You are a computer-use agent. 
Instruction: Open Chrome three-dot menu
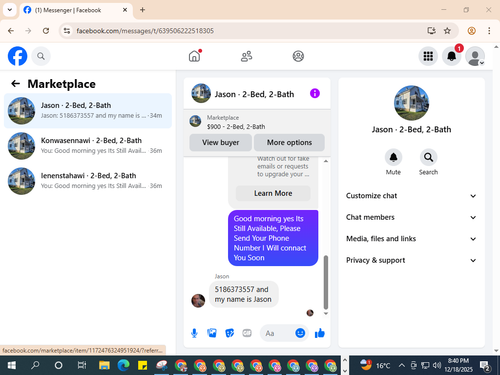point(489,31)
